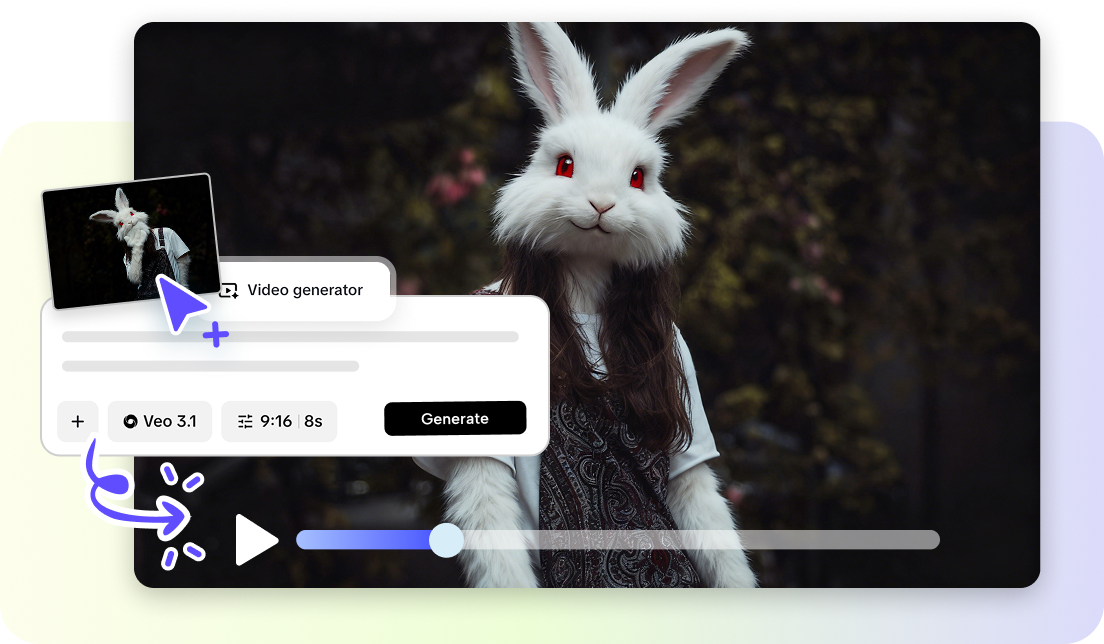Expand the aspect ratio and duration picker

pos(279,421)
